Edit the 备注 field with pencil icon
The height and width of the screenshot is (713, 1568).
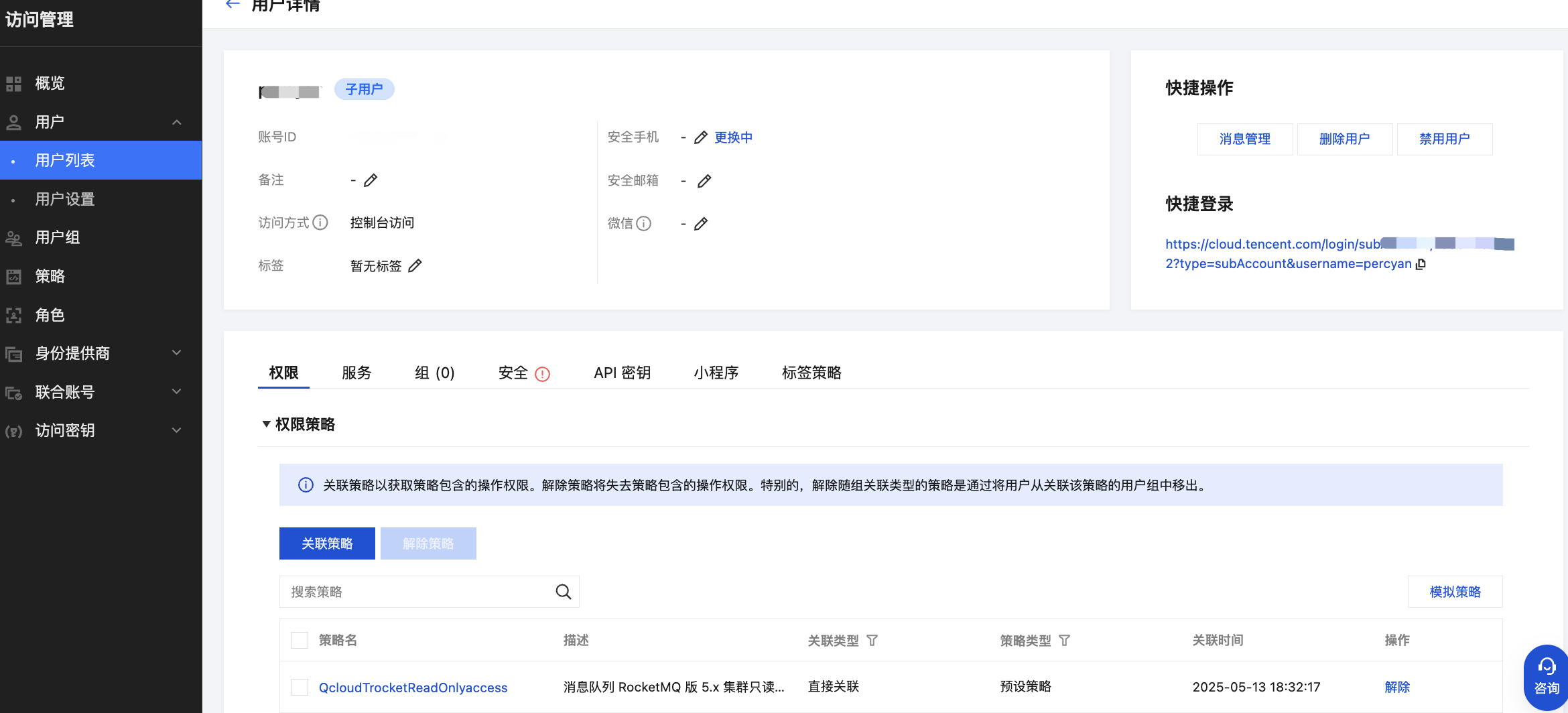(371, 180)
